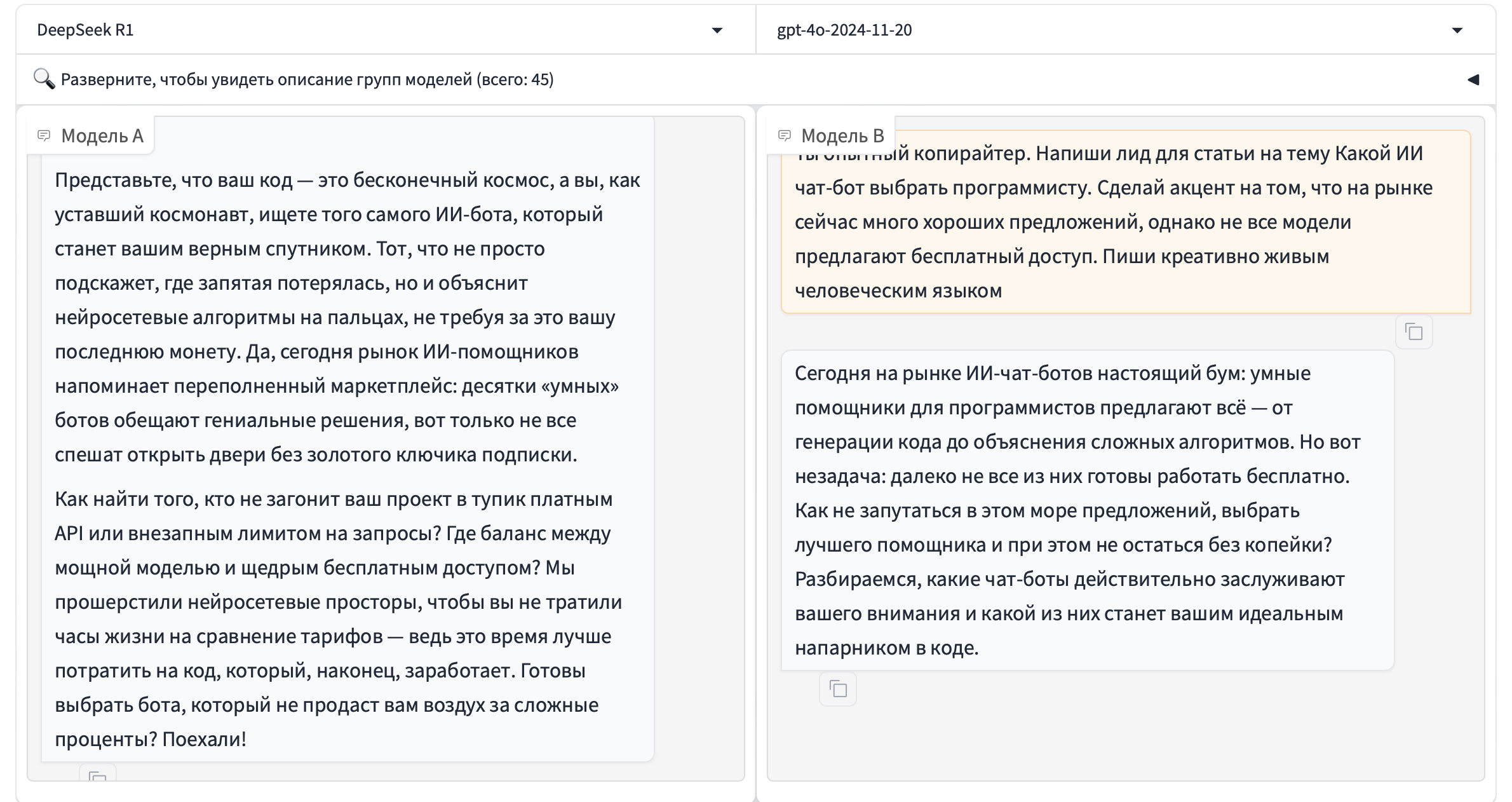The width and height of the screenshot is (1512, 802).
Task: Click the chat icon beside Модель B
Action: [x=785, y=135]
